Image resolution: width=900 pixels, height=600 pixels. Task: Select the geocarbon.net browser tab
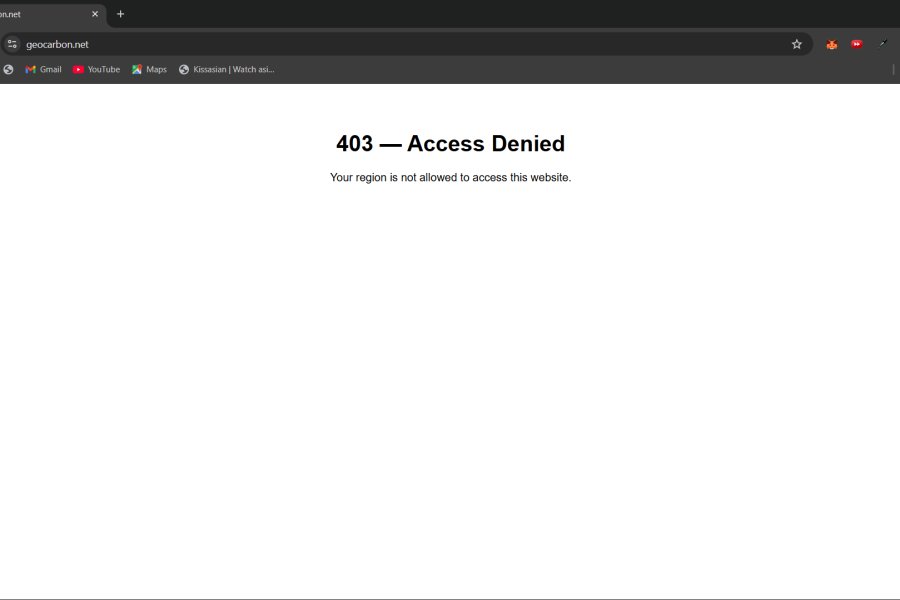(40, 14)
